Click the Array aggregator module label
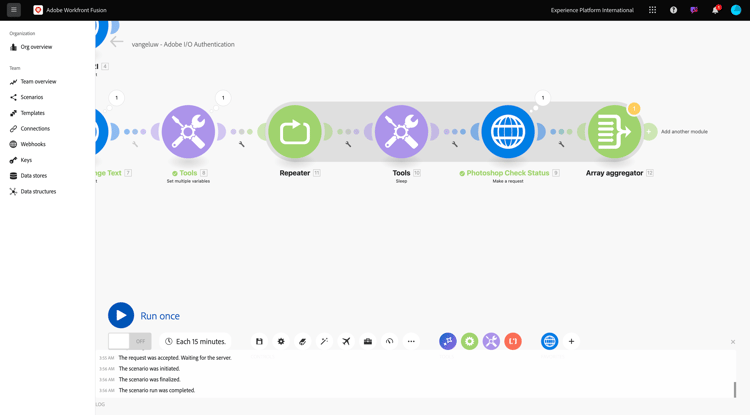Viewport: 750px width, 415px height. 615,173
